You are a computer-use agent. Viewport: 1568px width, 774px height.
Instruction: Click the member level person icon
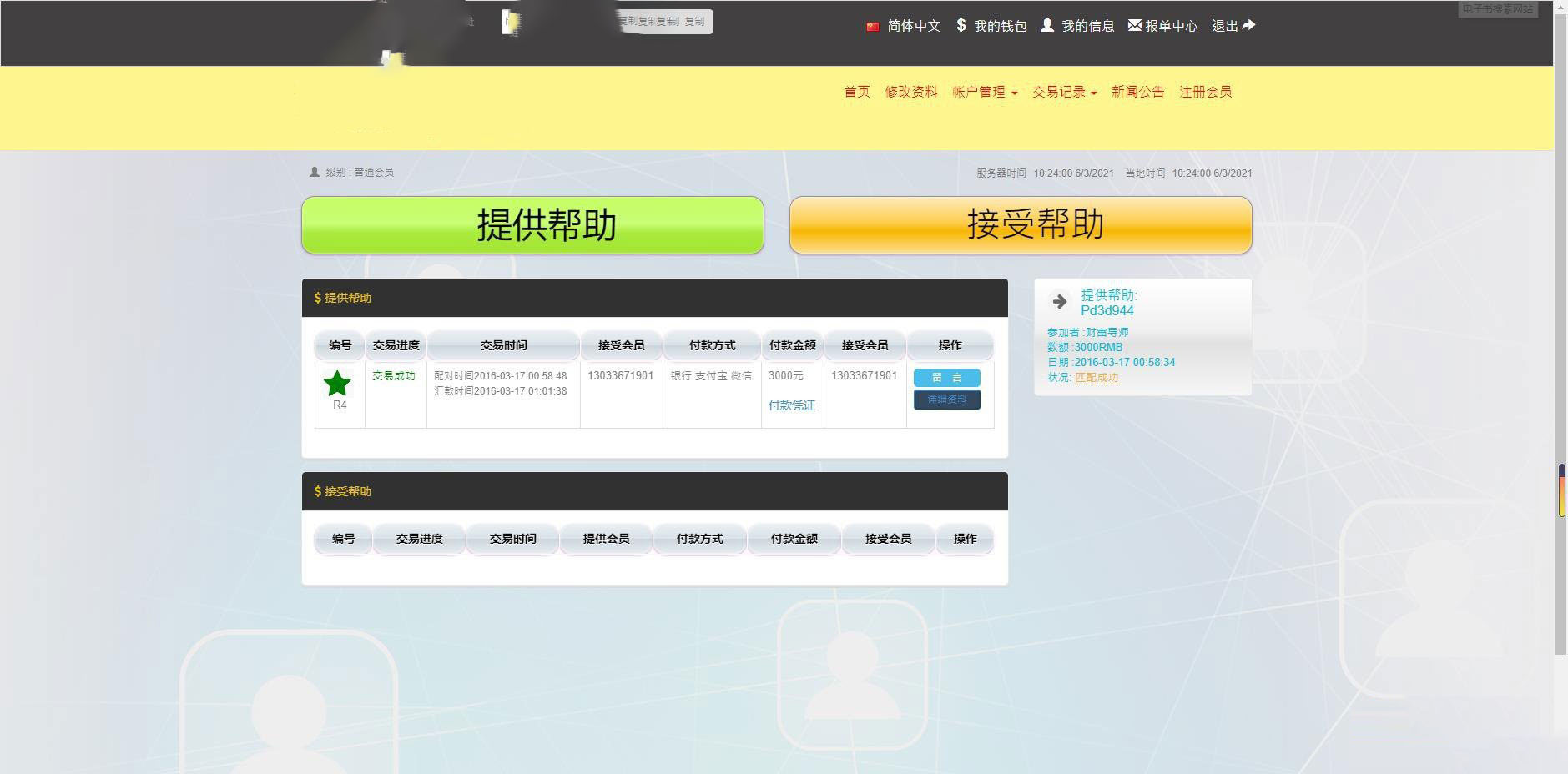315,172
